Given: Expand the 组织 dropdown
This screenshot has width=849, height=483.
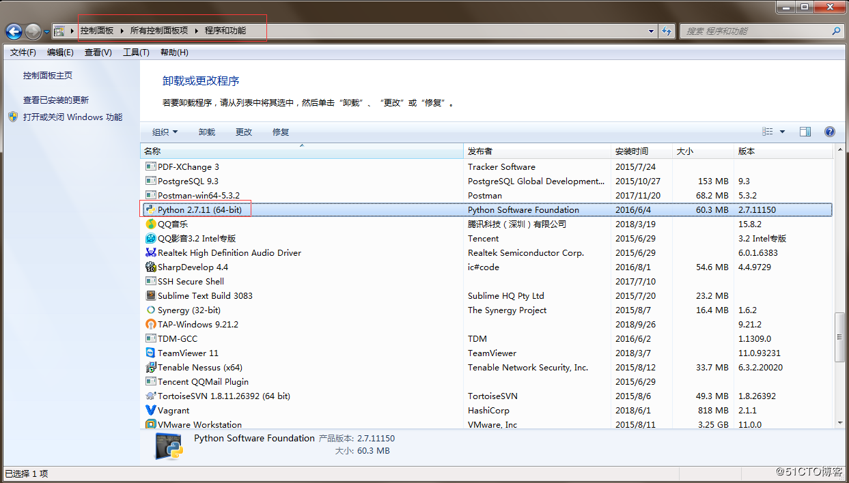Looking at the screenshot, I should pyautogui.click(x=165, y=132).
